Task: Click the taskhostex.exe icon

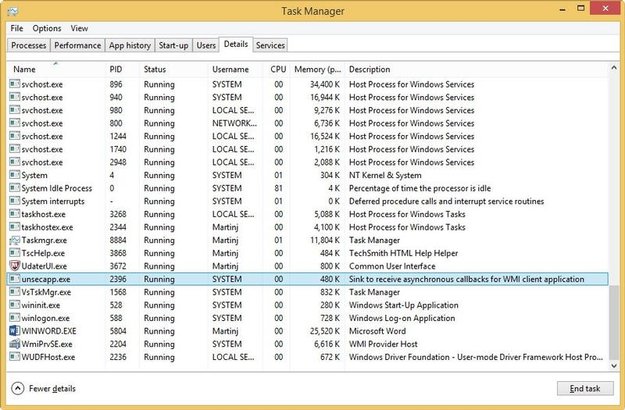Action: pyautogui.click(x=15, y=227)
